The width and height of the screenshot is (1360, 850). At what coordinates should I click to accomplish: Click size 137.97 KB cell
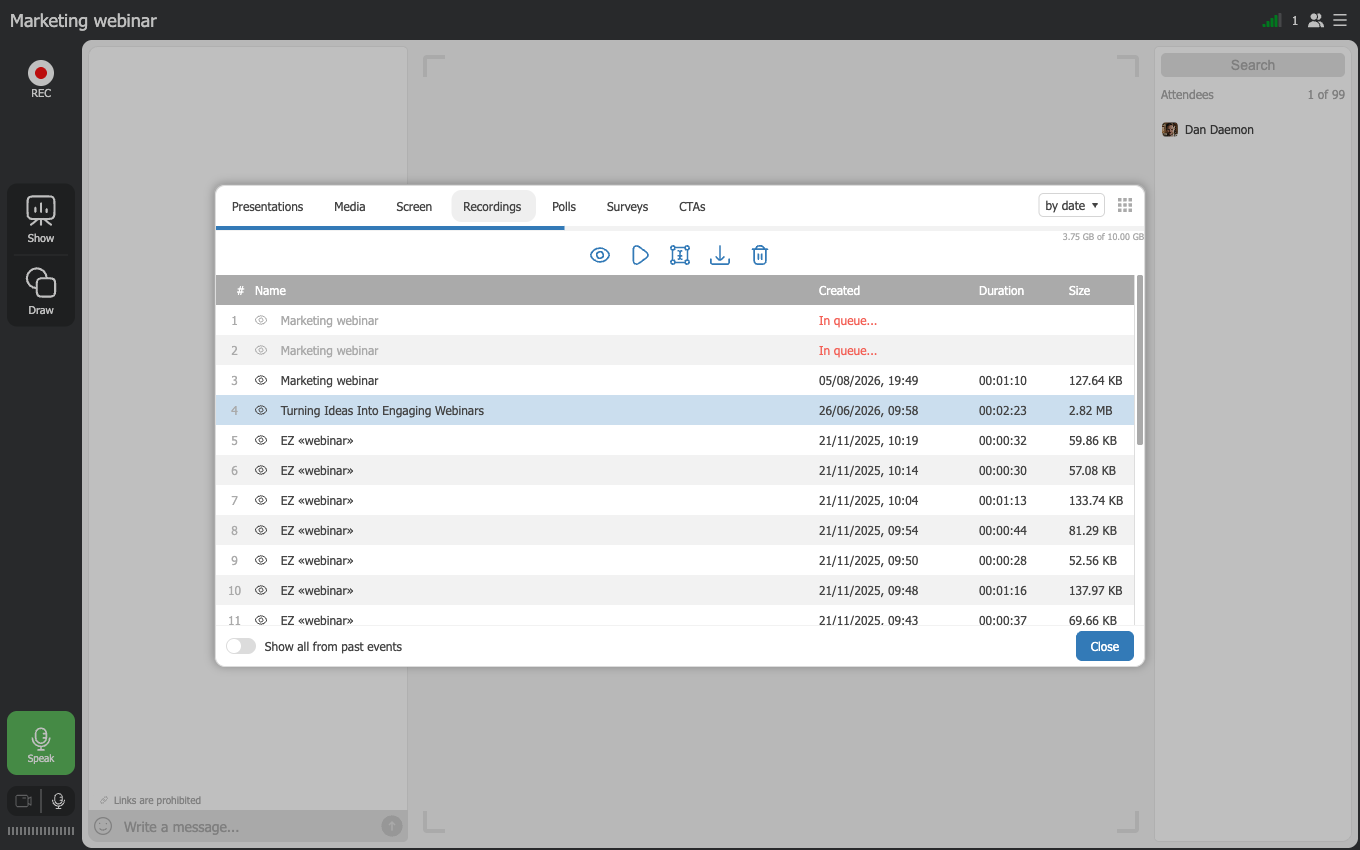[1096, 591]
